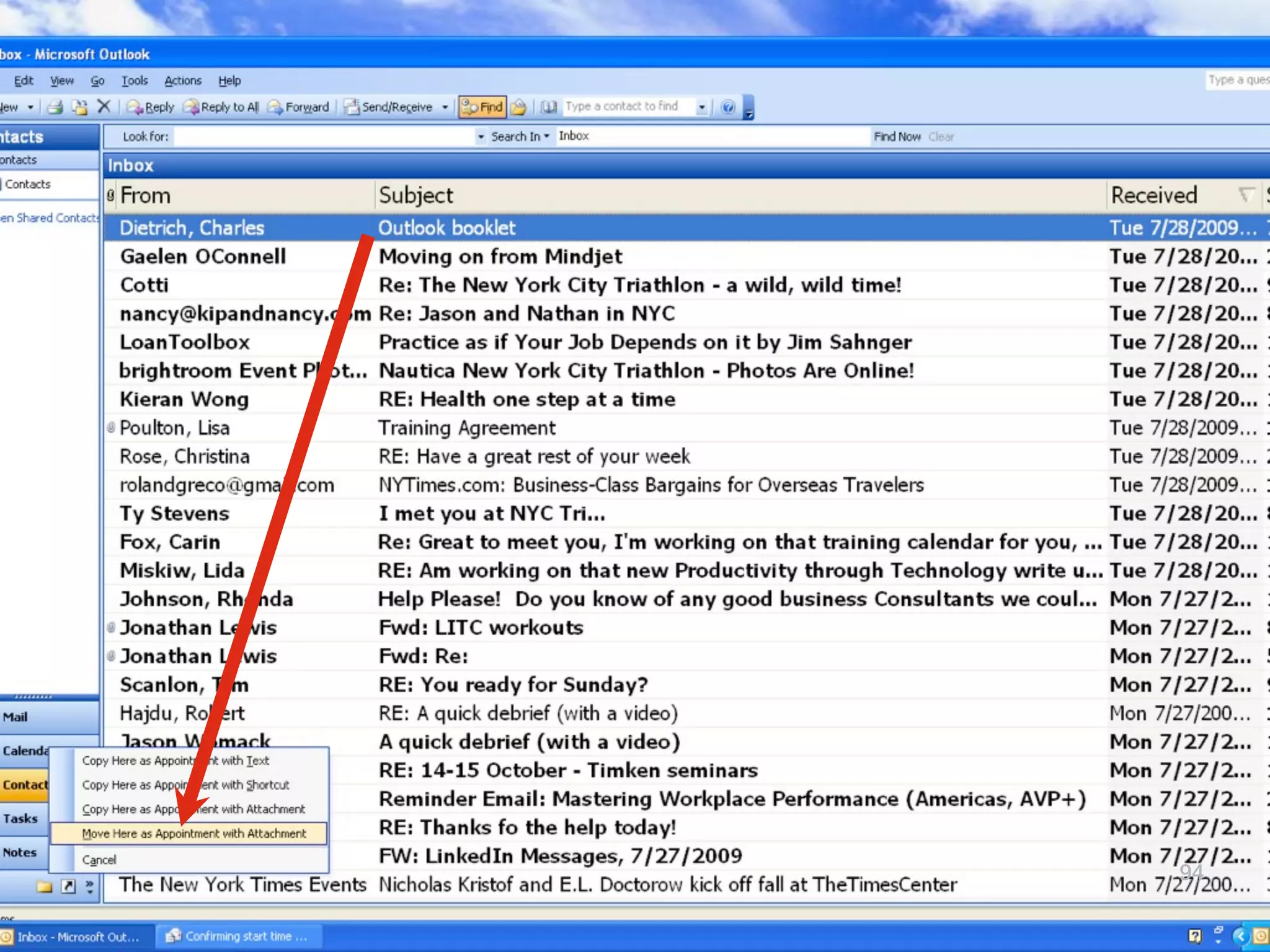Click the Organize icon beside Find
The width and height of the screenshot is (1270, 952).
tap(519, 107)
